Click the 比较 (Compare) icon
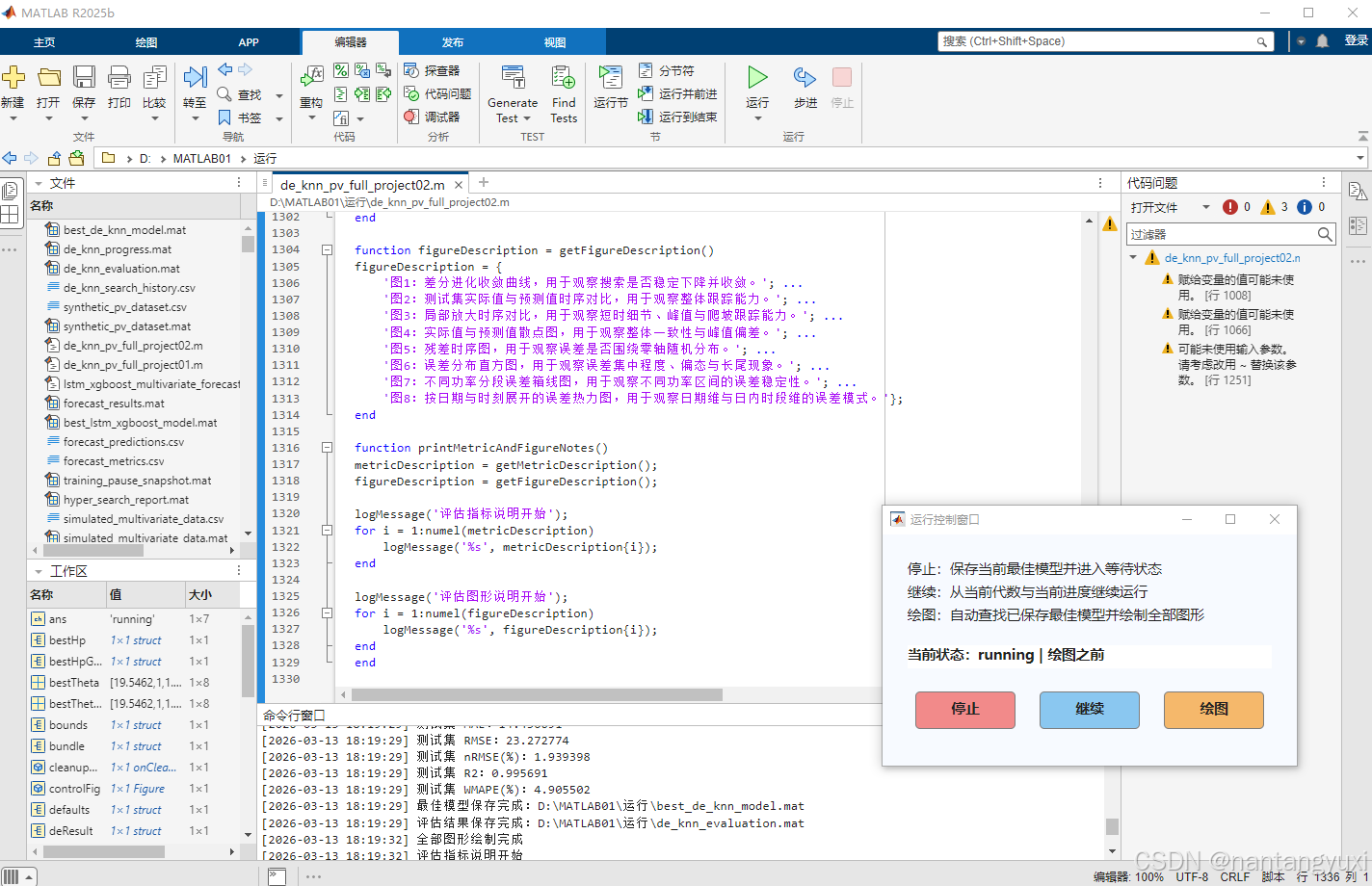The height and width of the screenshot is (886, 1372). (x=154, y=77)
